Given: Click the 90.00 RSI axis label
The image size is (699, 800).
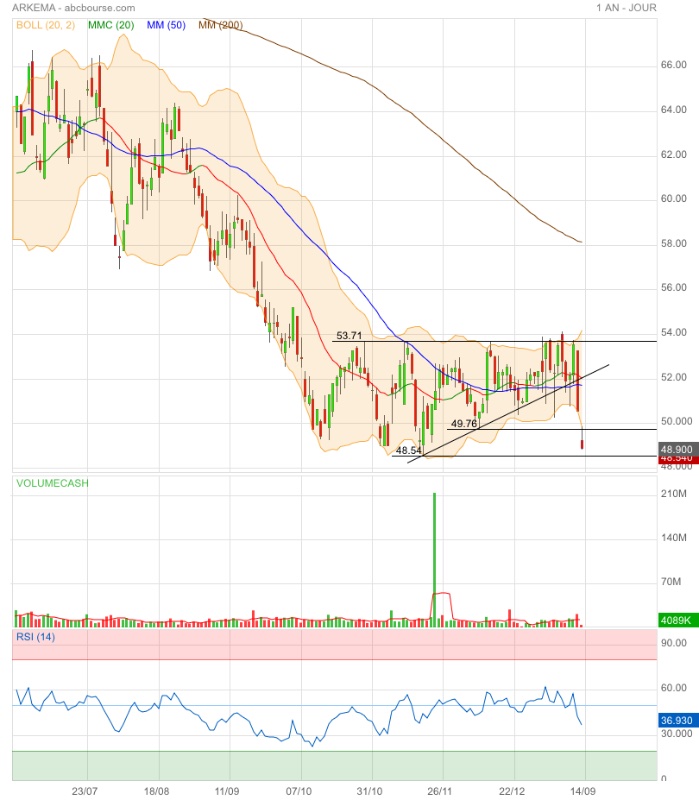Looking at the screenshot, I should tap(673, 643).
